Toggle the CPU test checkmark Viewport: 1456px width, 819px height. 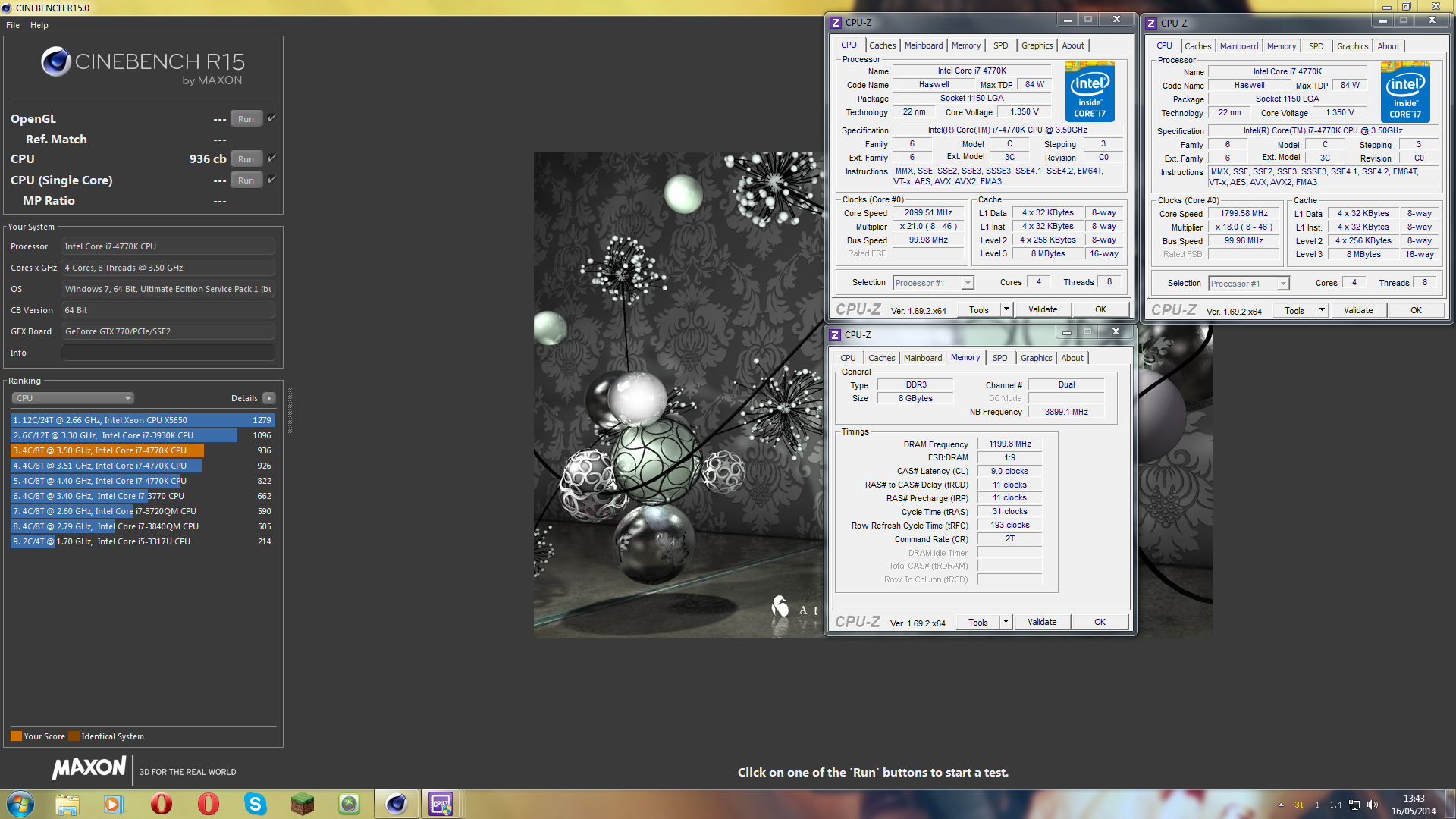click(271, 158)
